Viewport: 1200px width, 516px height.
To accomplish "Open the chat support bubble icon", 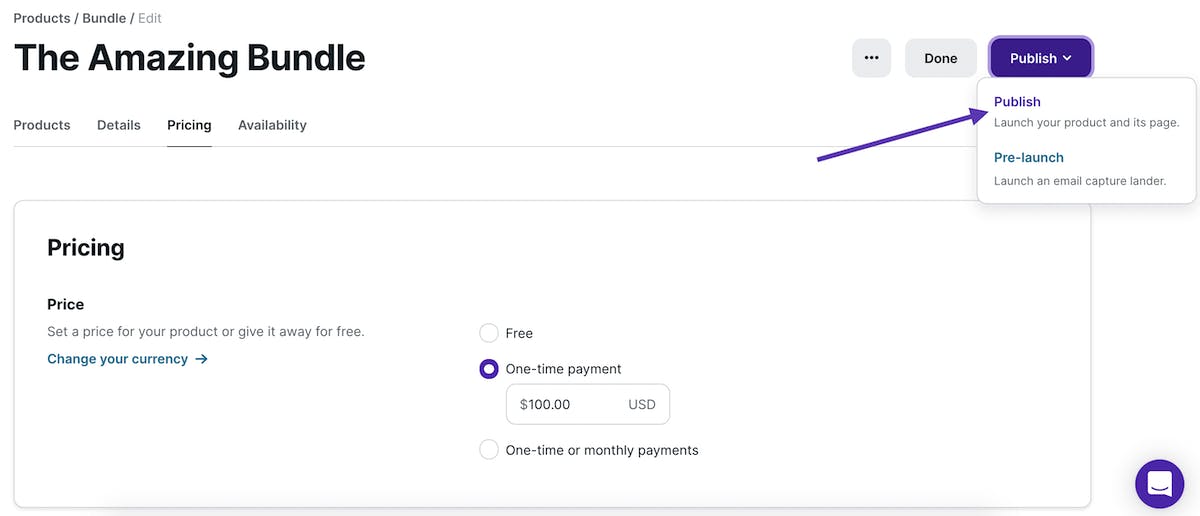I will coord(1159,484).
